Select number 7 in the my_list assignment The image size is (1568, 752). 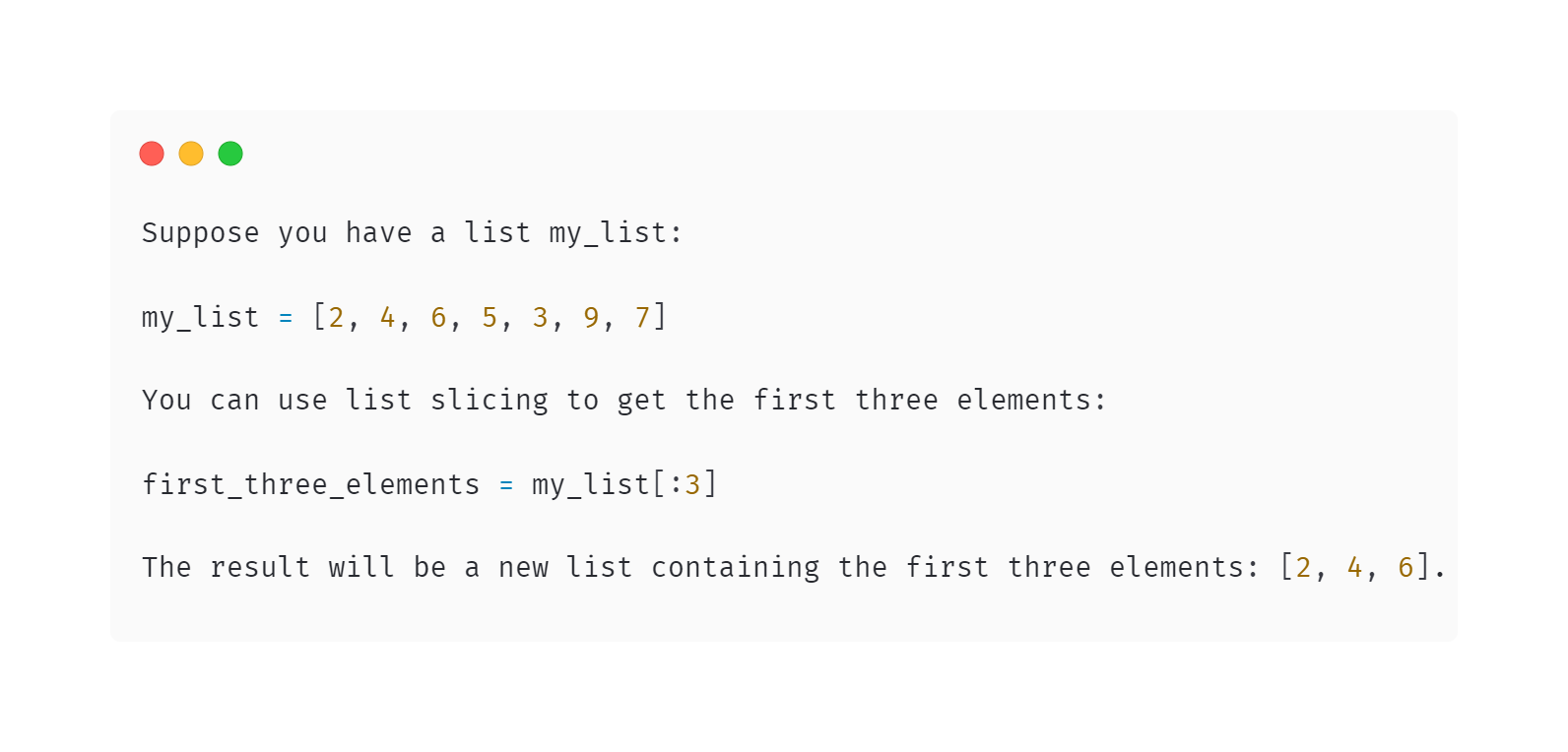click(x=642, y=318)
